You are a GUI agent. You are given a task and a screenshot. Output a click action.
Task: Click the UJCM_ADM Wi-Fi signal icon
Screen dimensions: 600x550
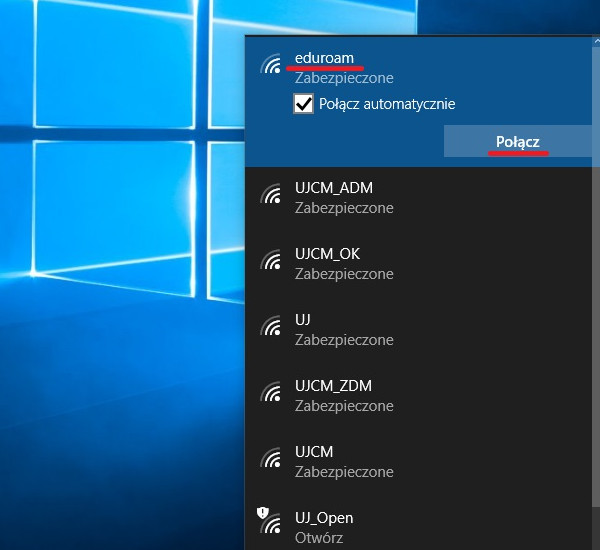270,196
